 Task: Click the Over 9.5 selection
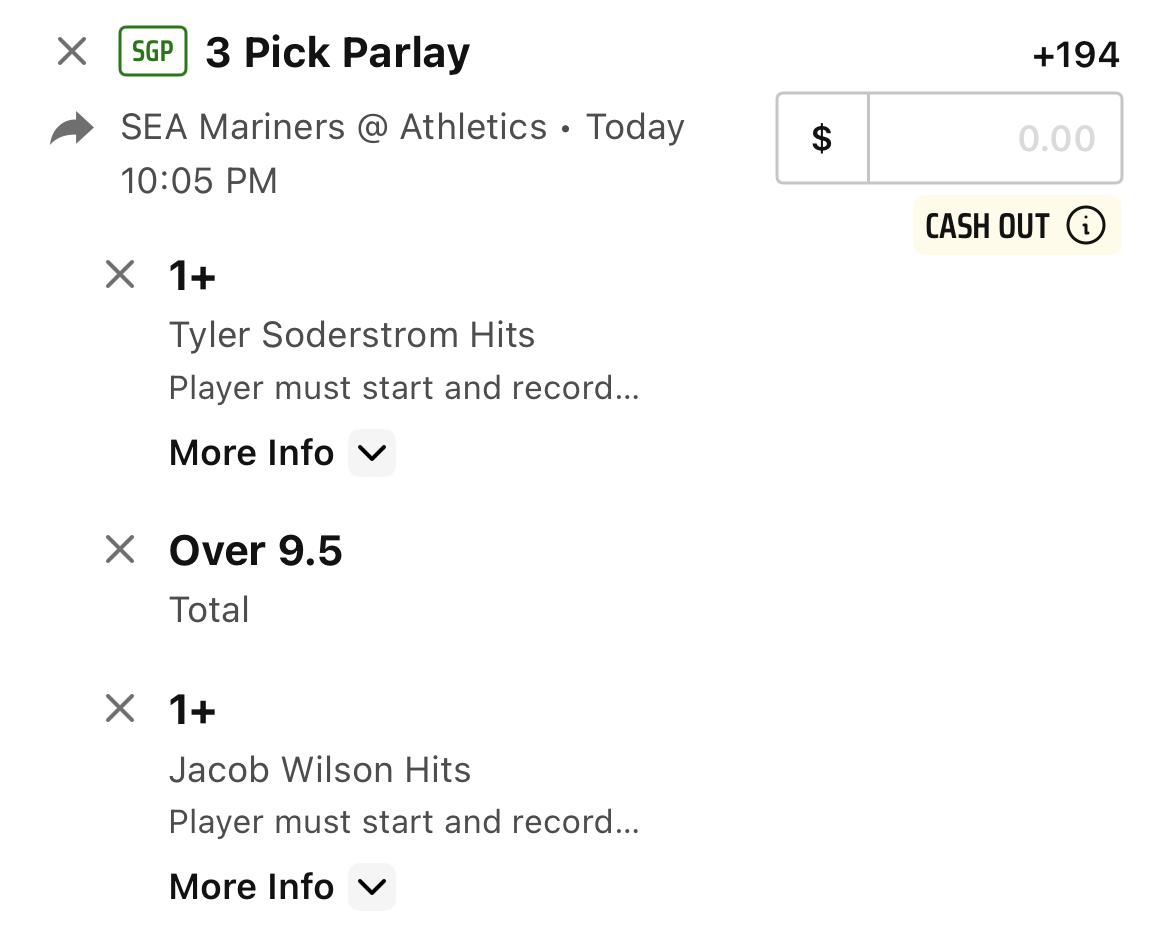coord(255,551)
